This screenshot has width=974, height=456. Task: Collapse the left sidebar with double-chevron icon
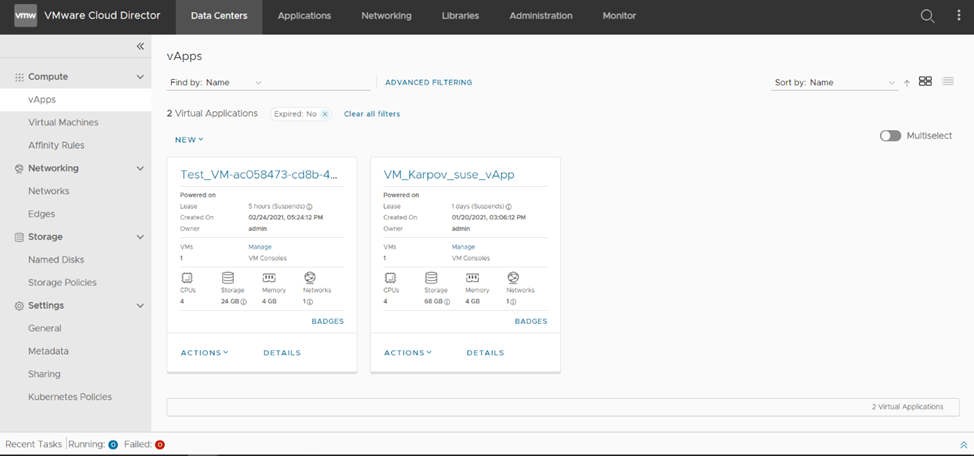click(140, 47)
